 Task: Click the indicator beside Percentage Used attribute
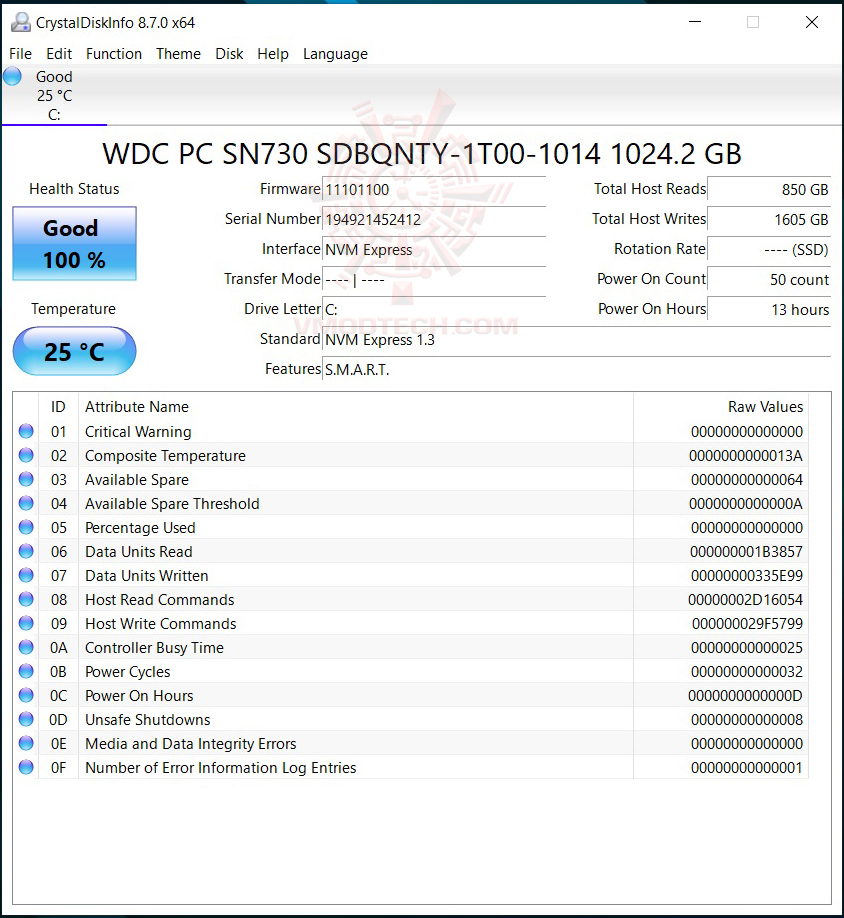click(x=26, y=527)
